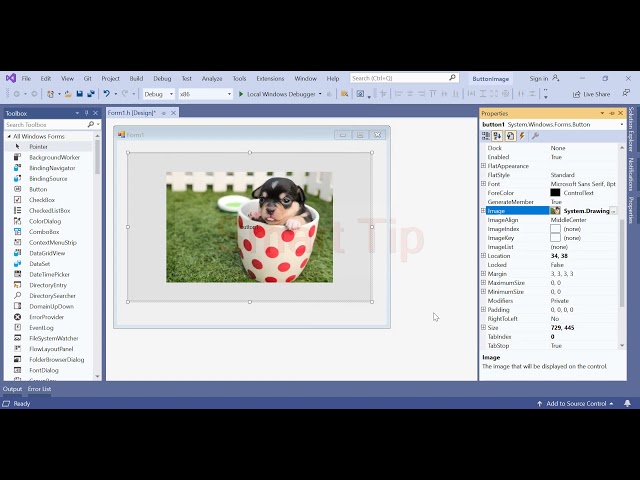
Task: Click the Visual Studio logo icon
Action: click(11, 78)
